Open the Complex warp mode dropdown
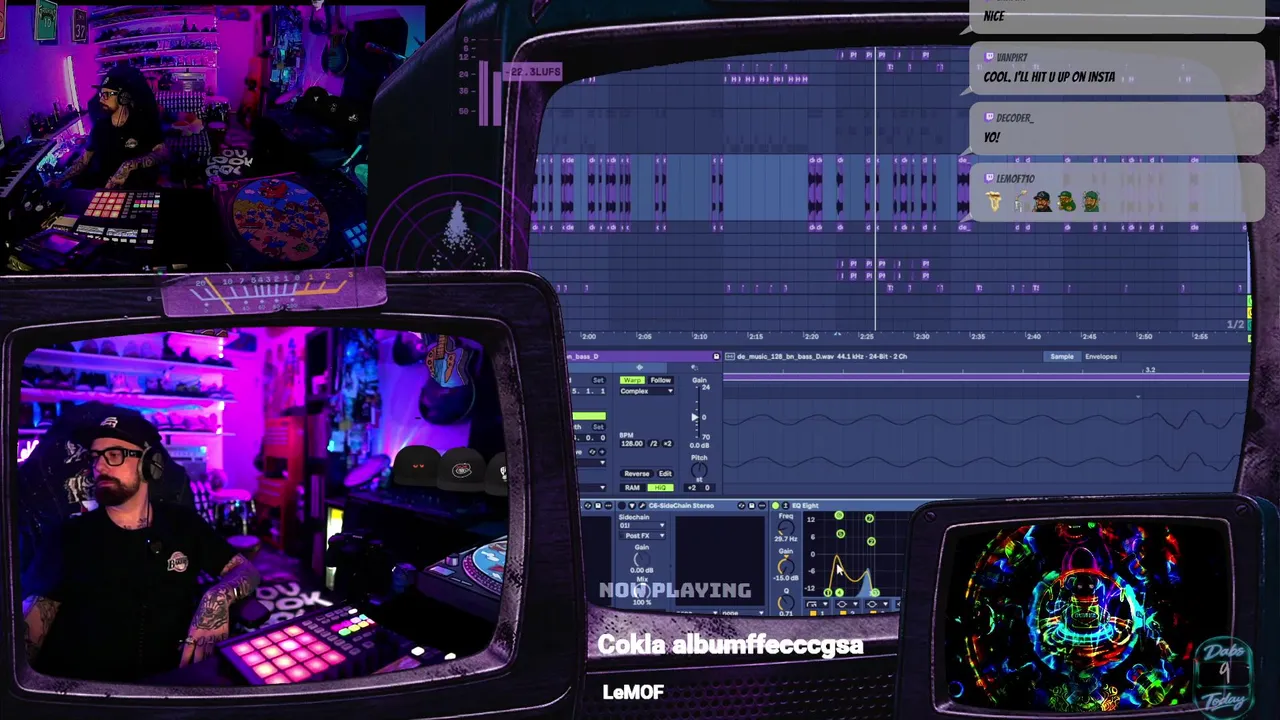The height and width of the screenshot is (720, 1280). tap(647, 391)
